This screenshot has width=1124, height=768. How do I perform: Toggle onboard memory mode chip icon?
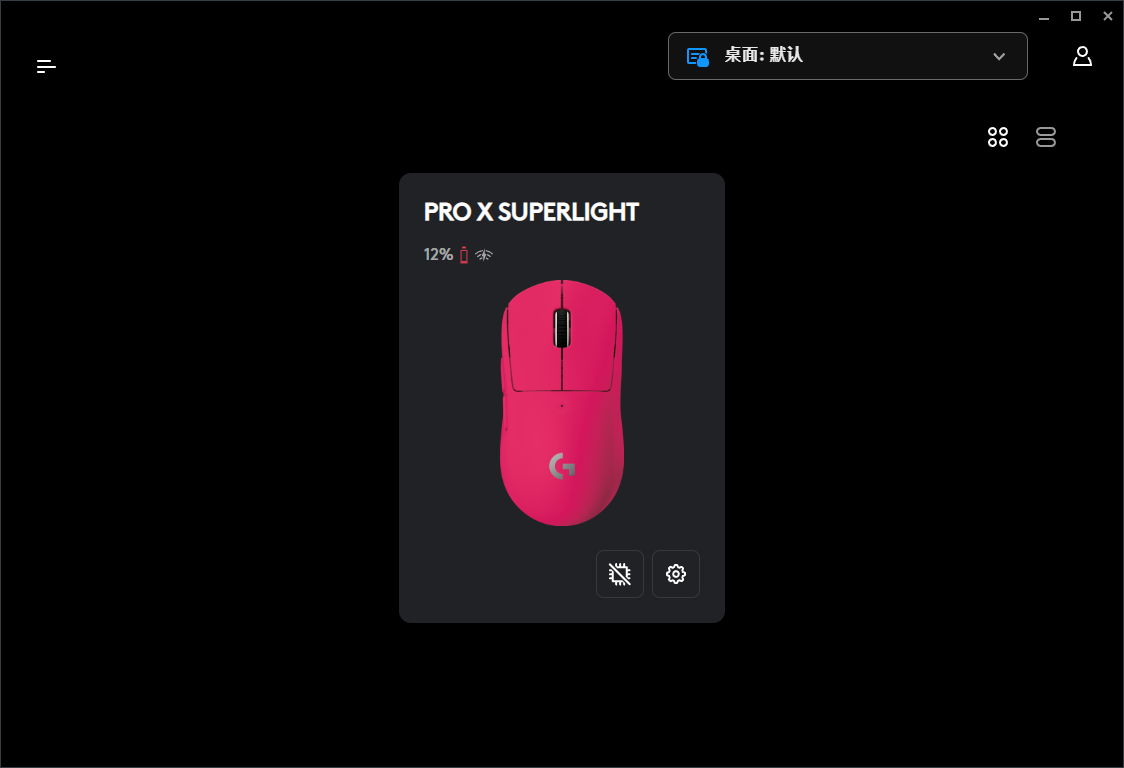tap(619, 574)
